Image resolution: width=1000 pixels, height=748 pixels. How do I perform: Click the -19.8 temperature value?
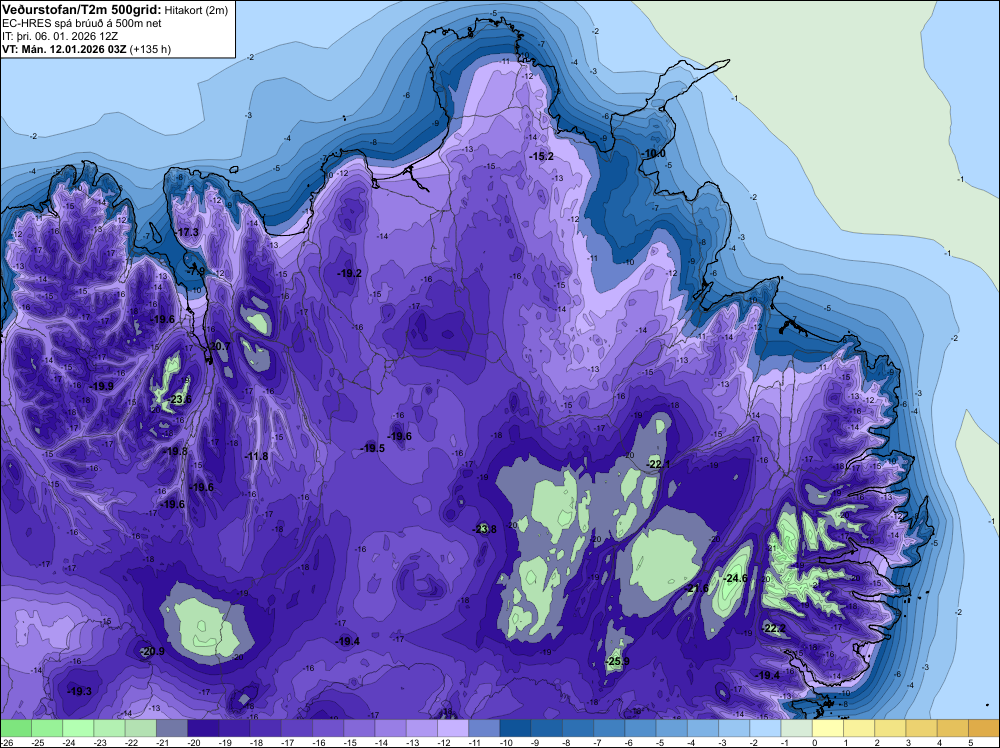click(x=176, y=451)
